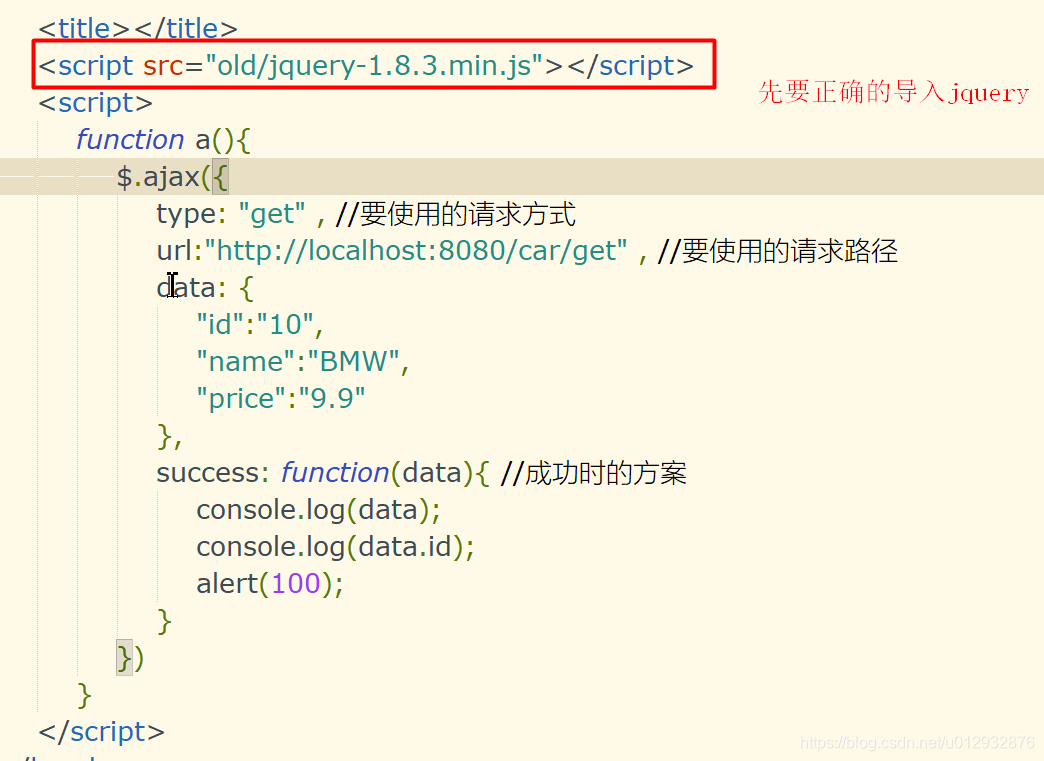Click the alert(100); line
This screenshot has width=1044, height=761.
click(270, 584)
